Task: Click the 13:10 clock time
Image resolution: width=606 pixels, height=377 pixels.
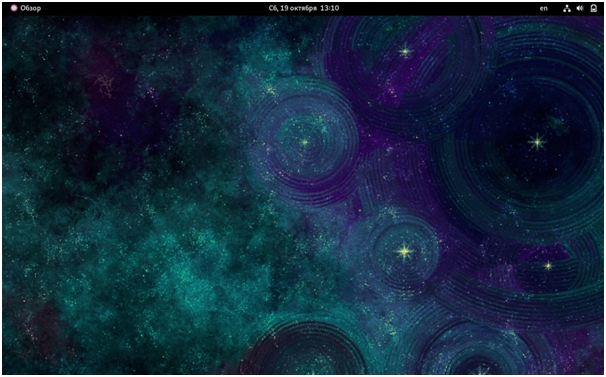Action: pyautogui.click(x=330, y=8)
